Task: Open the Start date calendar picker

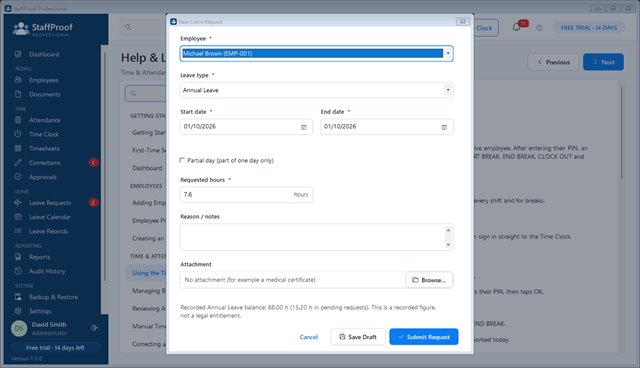Action: [x=304, y=127]
